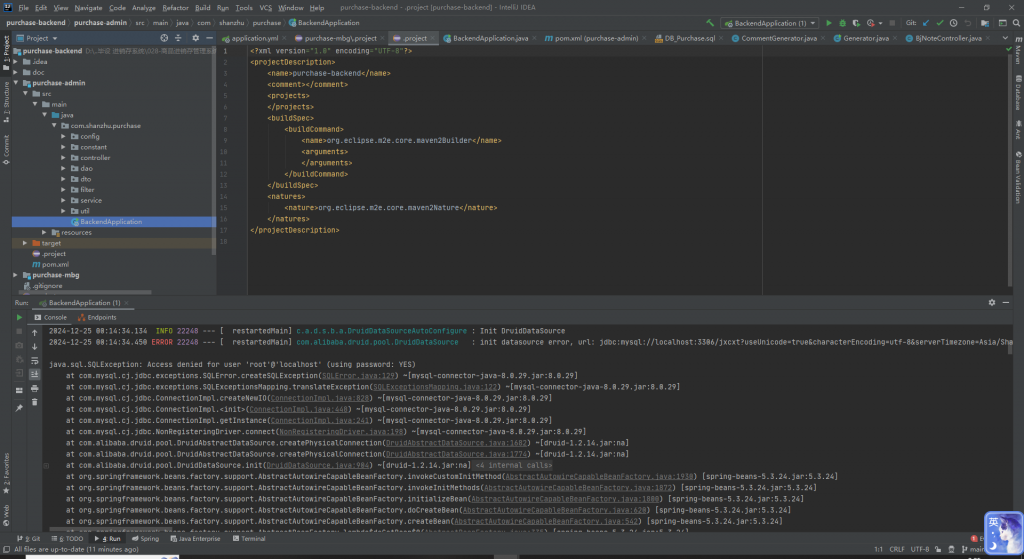
Task: Start debugging with the green bug icon
Action: tap(842, 23)
